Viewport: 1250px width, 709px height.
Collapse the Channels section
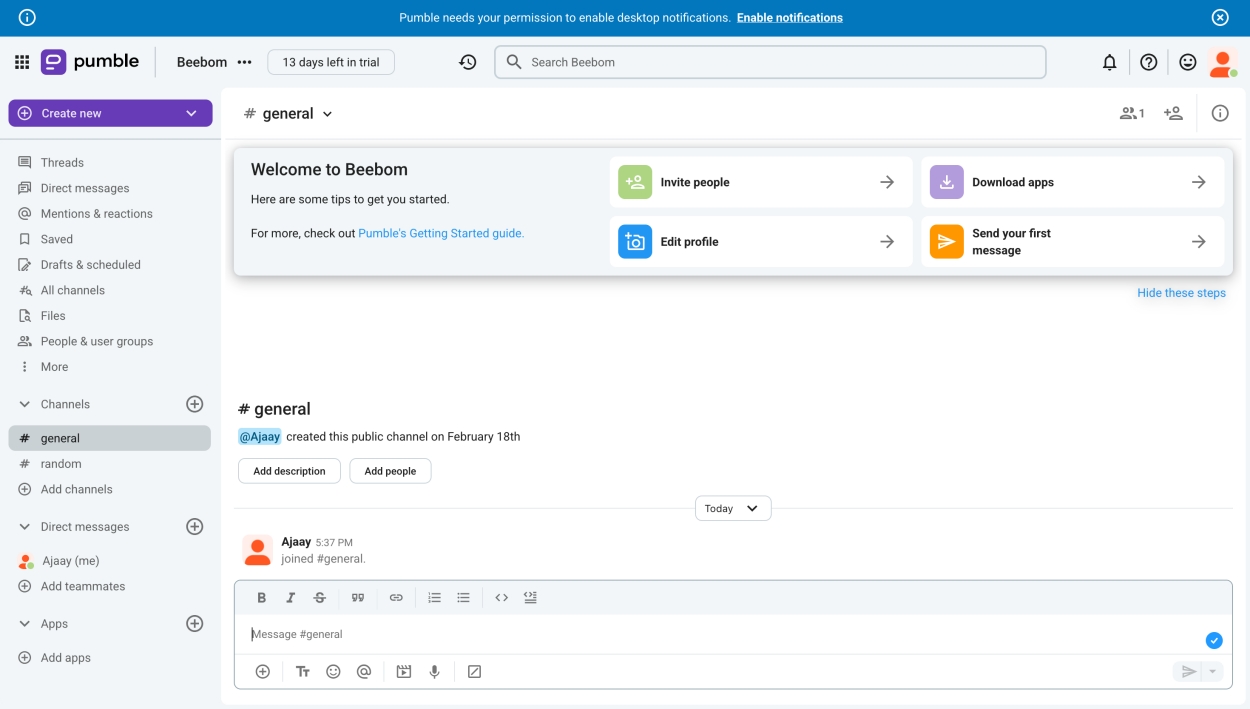click(22, 403)
